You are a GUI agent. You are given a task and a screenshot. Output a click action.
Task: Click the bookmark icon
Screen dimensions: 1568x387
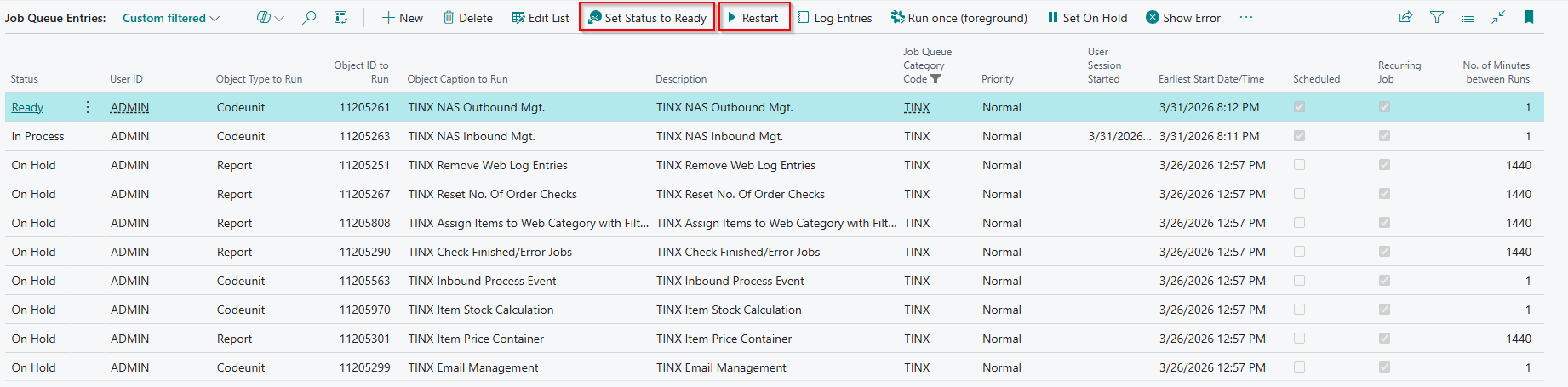coord(1529,17)
